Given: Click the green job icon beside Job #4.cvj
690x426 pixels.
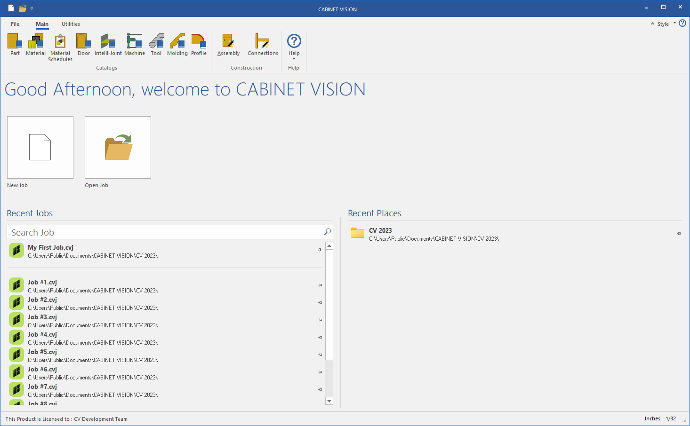Looking at the screenshot, I should (16, 338).
